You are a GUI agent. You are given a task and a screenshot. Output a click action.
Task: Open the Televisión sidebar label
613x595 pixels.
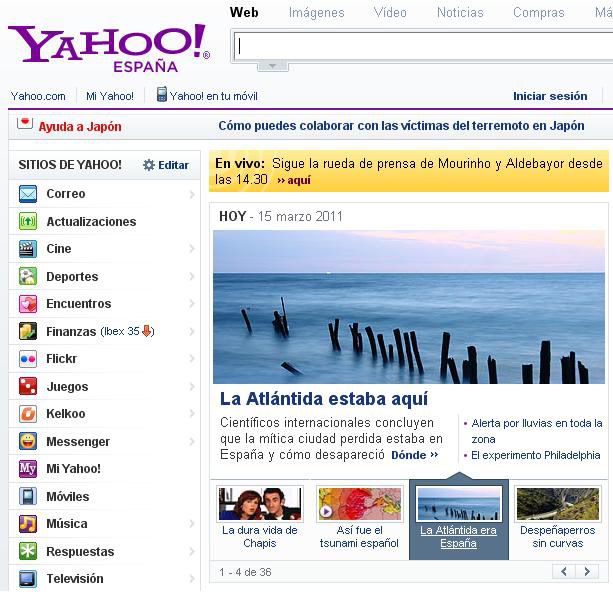click(x=75, y=579)
